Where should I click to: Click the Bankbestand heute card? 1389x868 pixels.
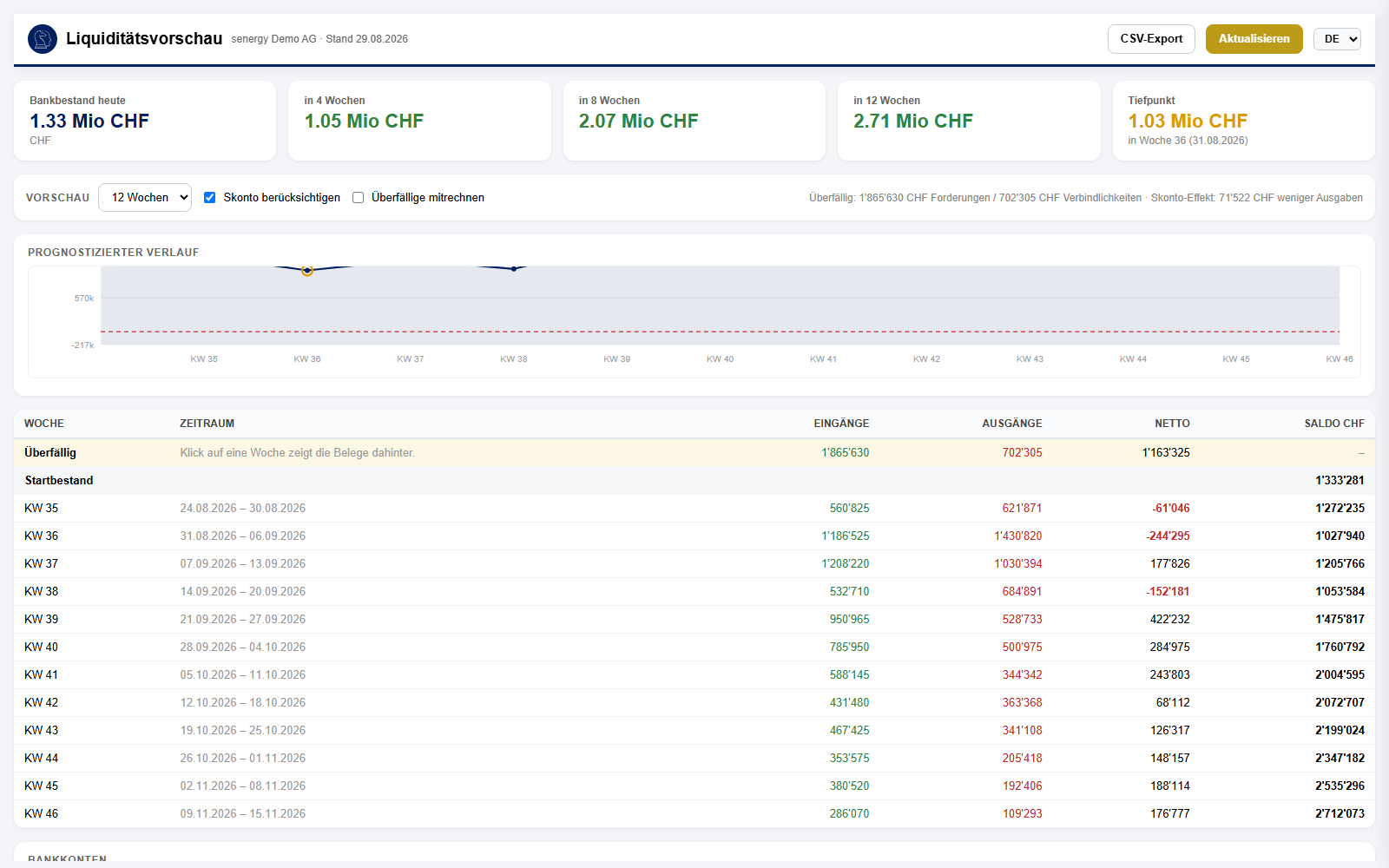[145, 121]
